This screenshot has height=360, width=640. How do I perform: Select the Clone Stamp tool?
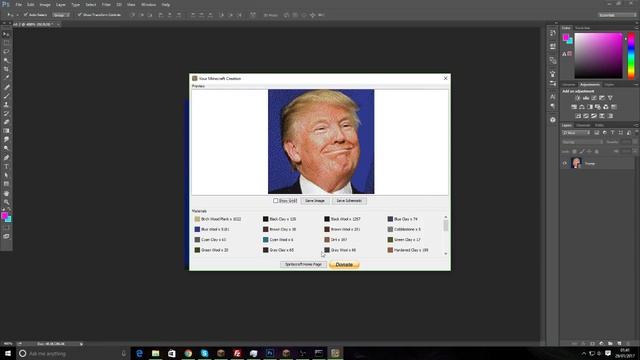coord(6,104)
